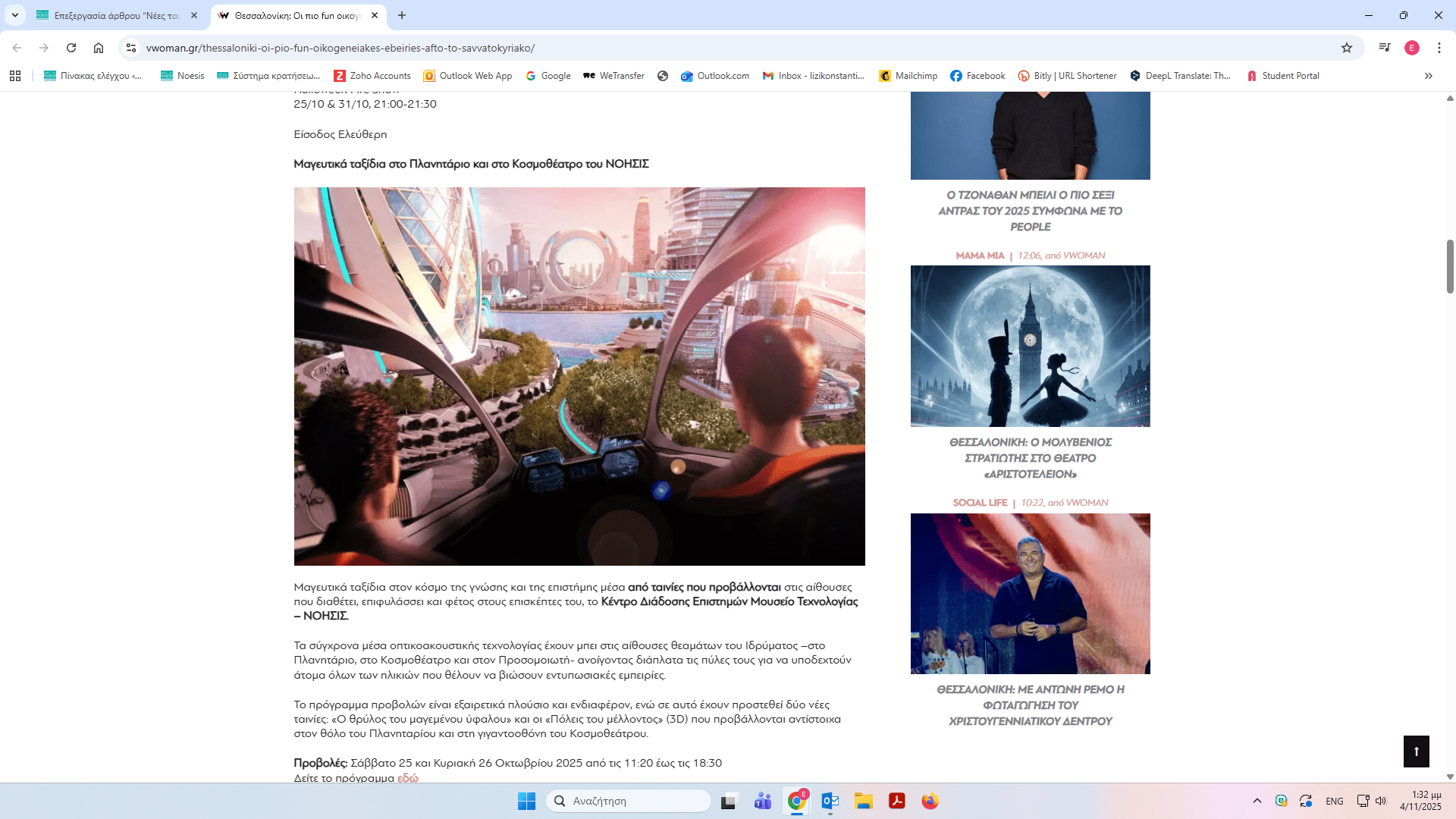
Task: Show hidden system tray icons
Action: 1257,802
